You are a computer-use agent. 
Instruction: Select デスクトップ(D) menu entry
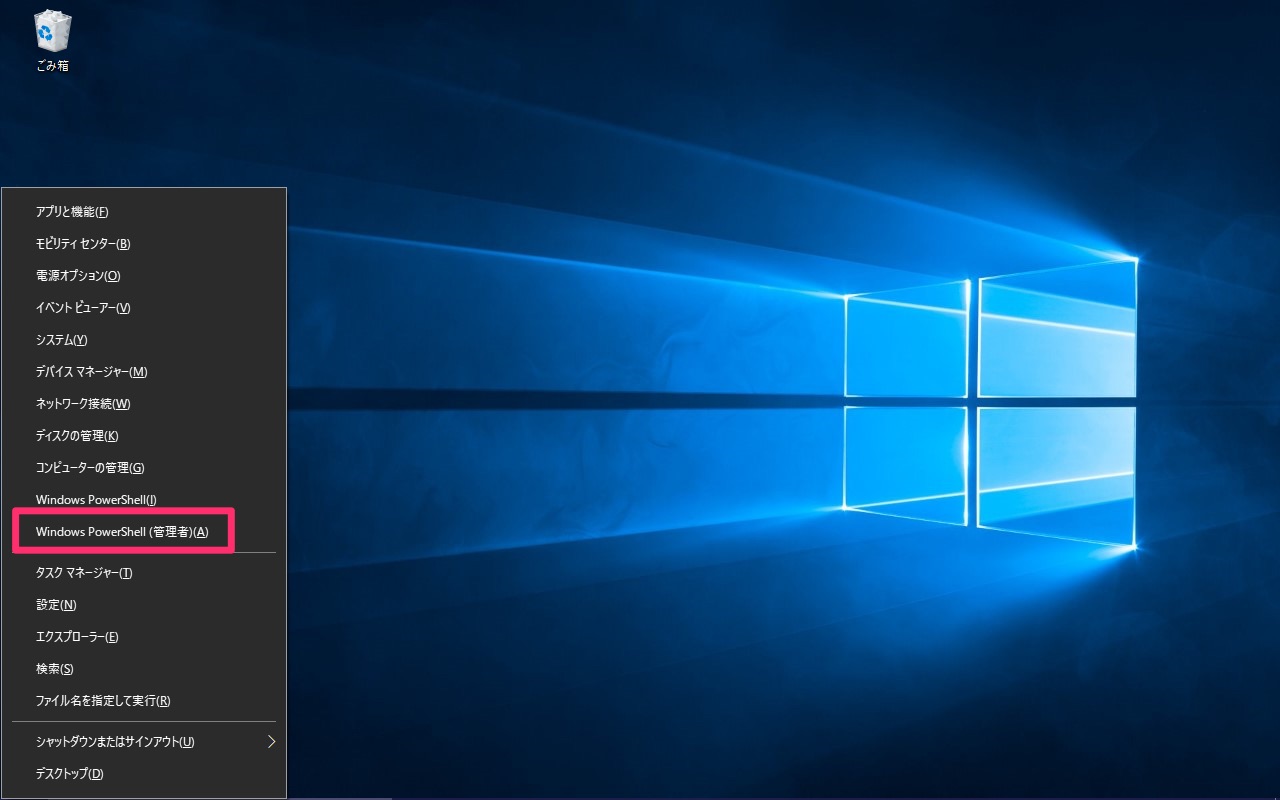[x=144, y=774]
